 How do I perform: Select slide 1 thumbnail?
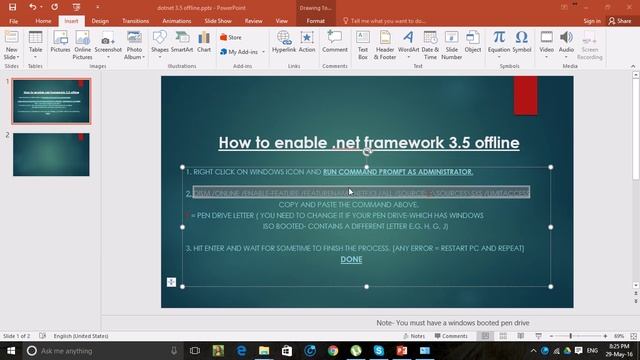51,101
